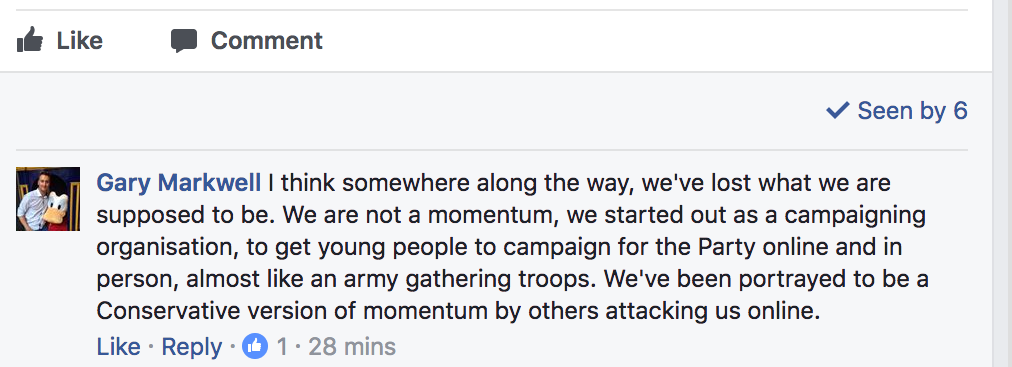Click the word "Conservative" in the comment
This screenshot has width=1012, height=367.
point(161,312)
